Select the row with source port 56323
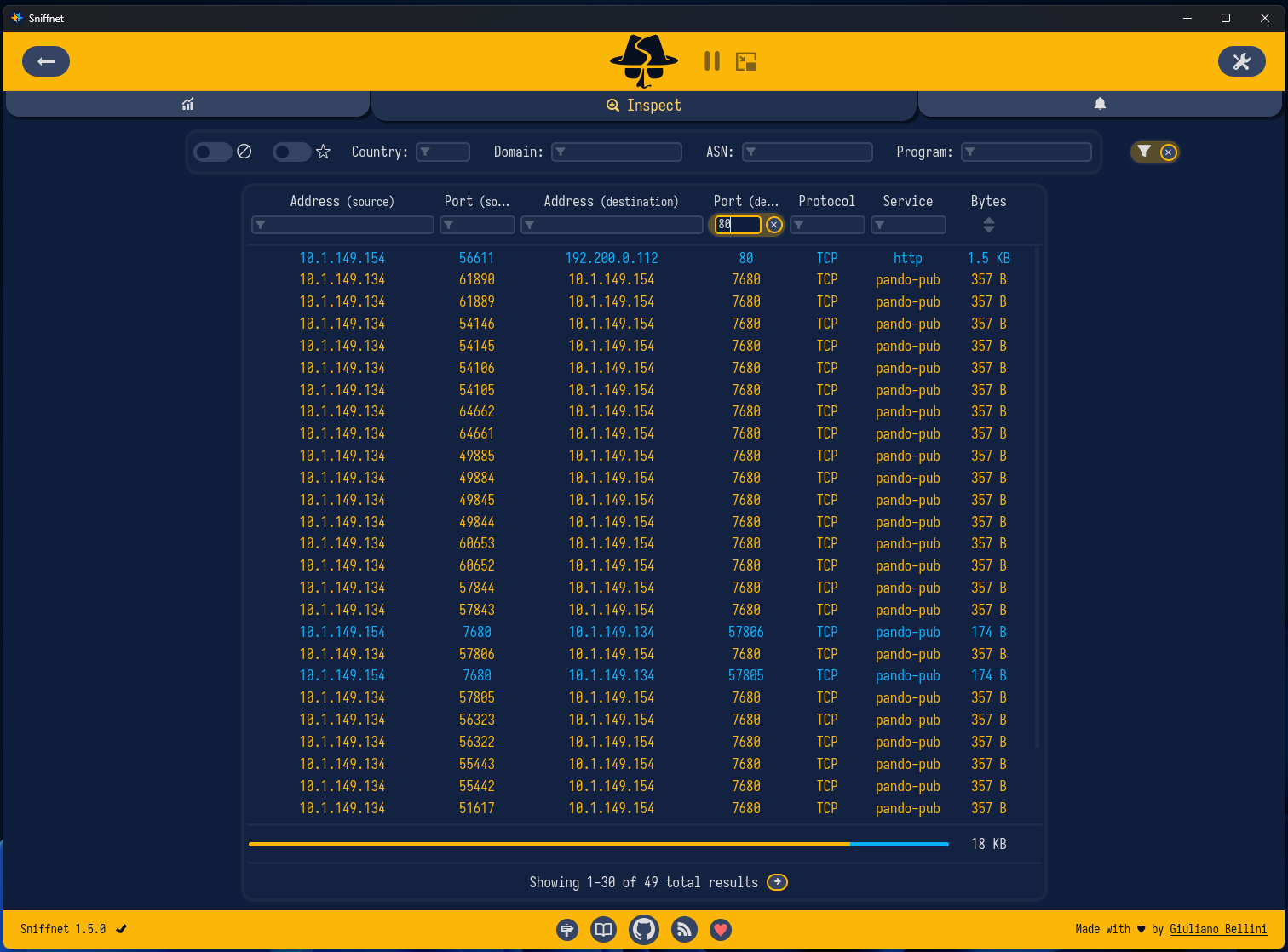The image size is (1288, 952). tap(642, 720)
